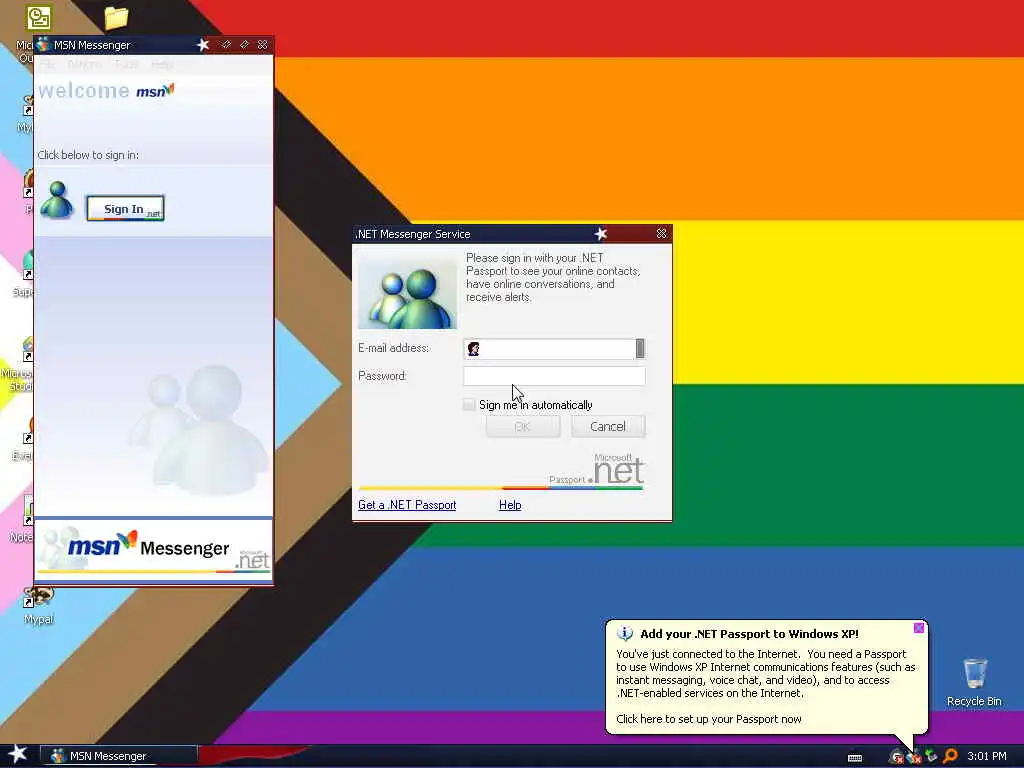This screenshot has height=768, width=1024.
Task: Click the keyboard icon in the taskbar
Action: (x=855, y=758)
